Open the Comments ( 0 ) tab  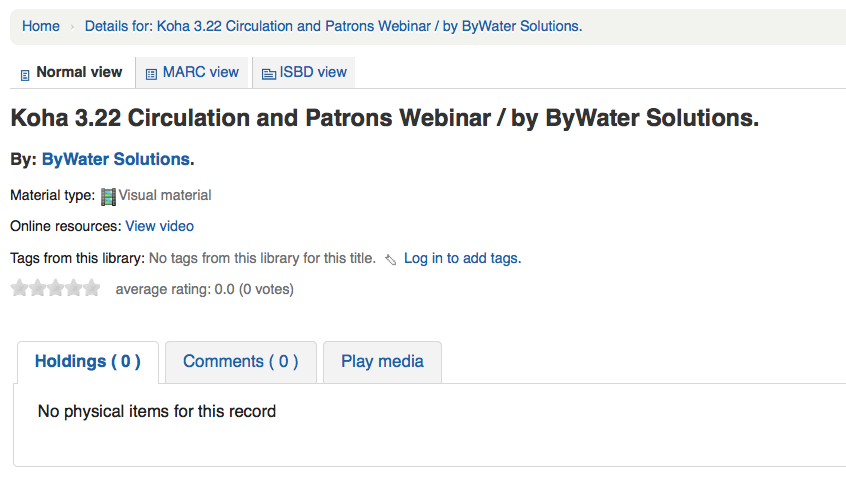240,362
